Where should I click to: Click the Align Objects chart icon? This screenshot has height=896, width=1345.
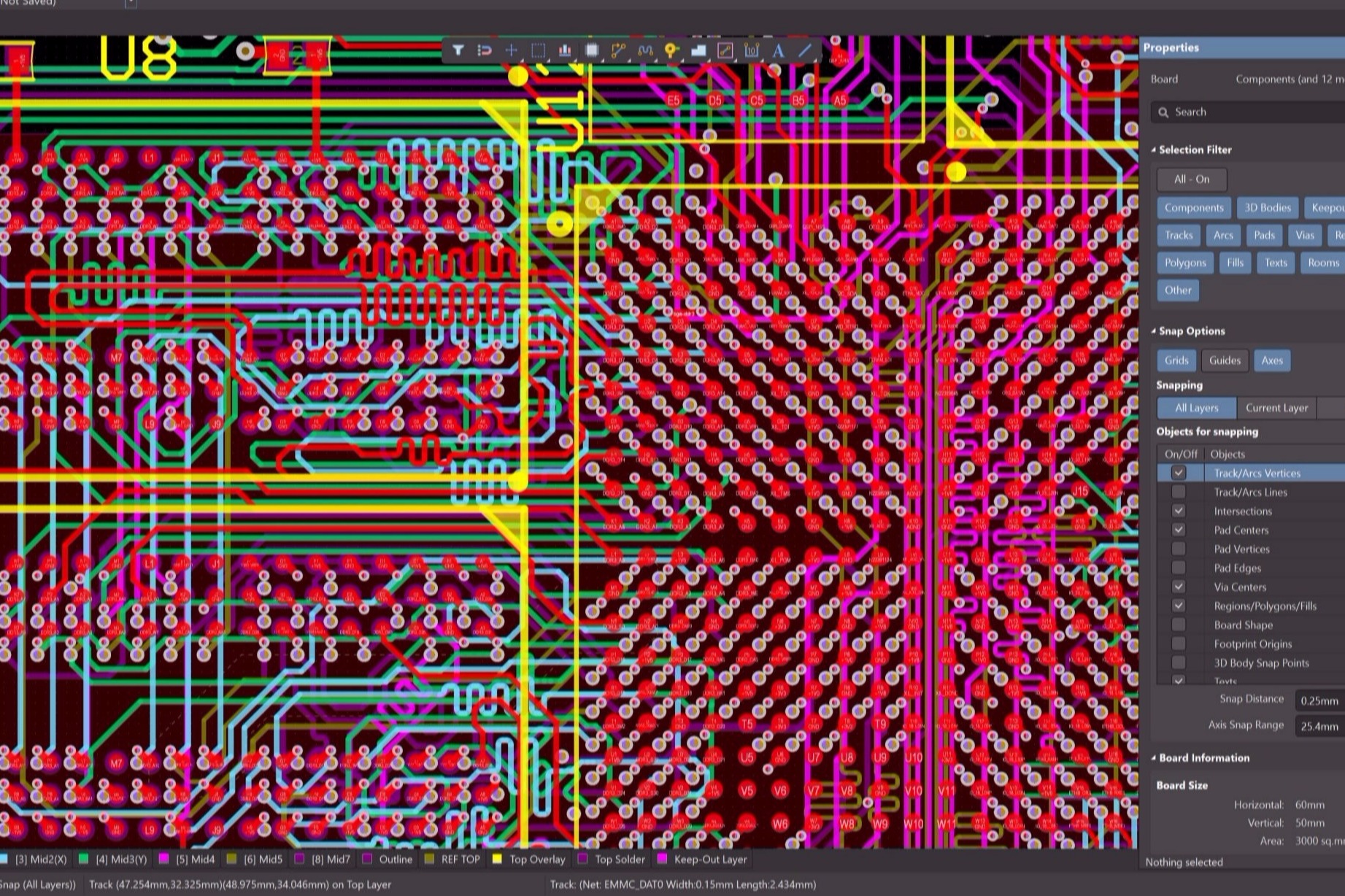pyautogui.click(x=565, y=50)
